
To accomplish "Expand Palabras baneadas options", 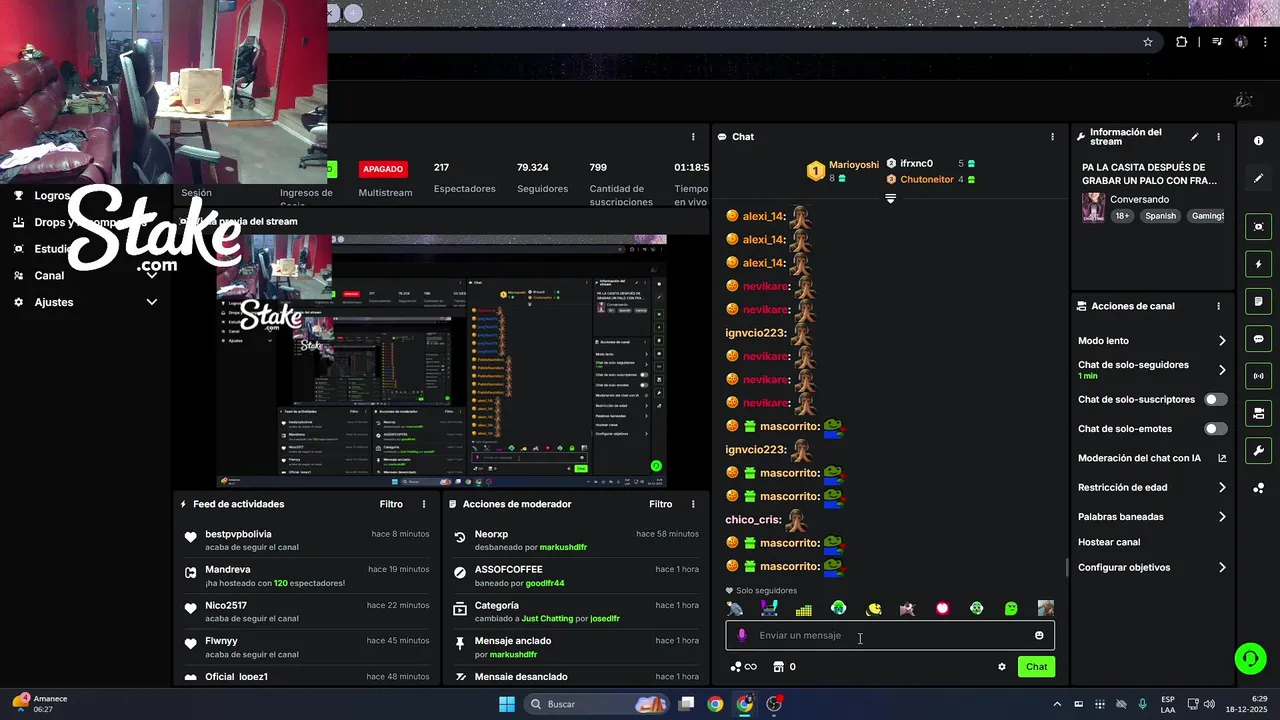I will click(1222, 517).
